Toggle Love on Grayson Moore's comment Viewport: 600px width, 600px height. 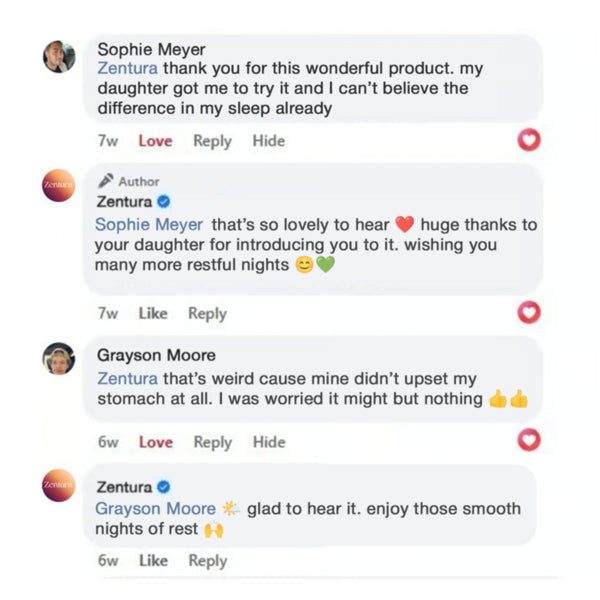(x=155, y=441)
